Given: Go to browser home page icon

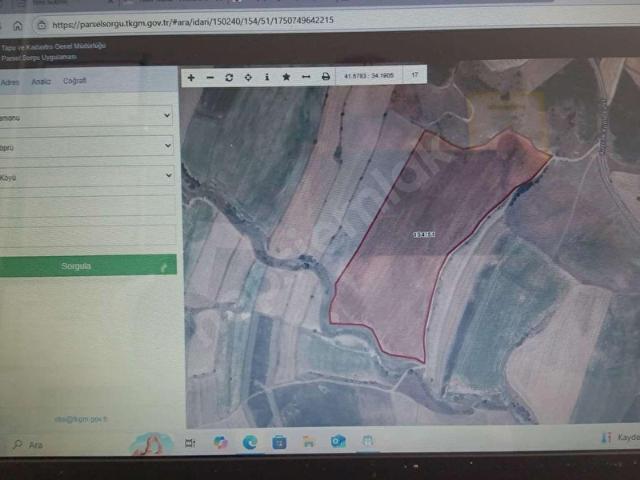Looking at the screenshot, I should click(x=18, y=26).
